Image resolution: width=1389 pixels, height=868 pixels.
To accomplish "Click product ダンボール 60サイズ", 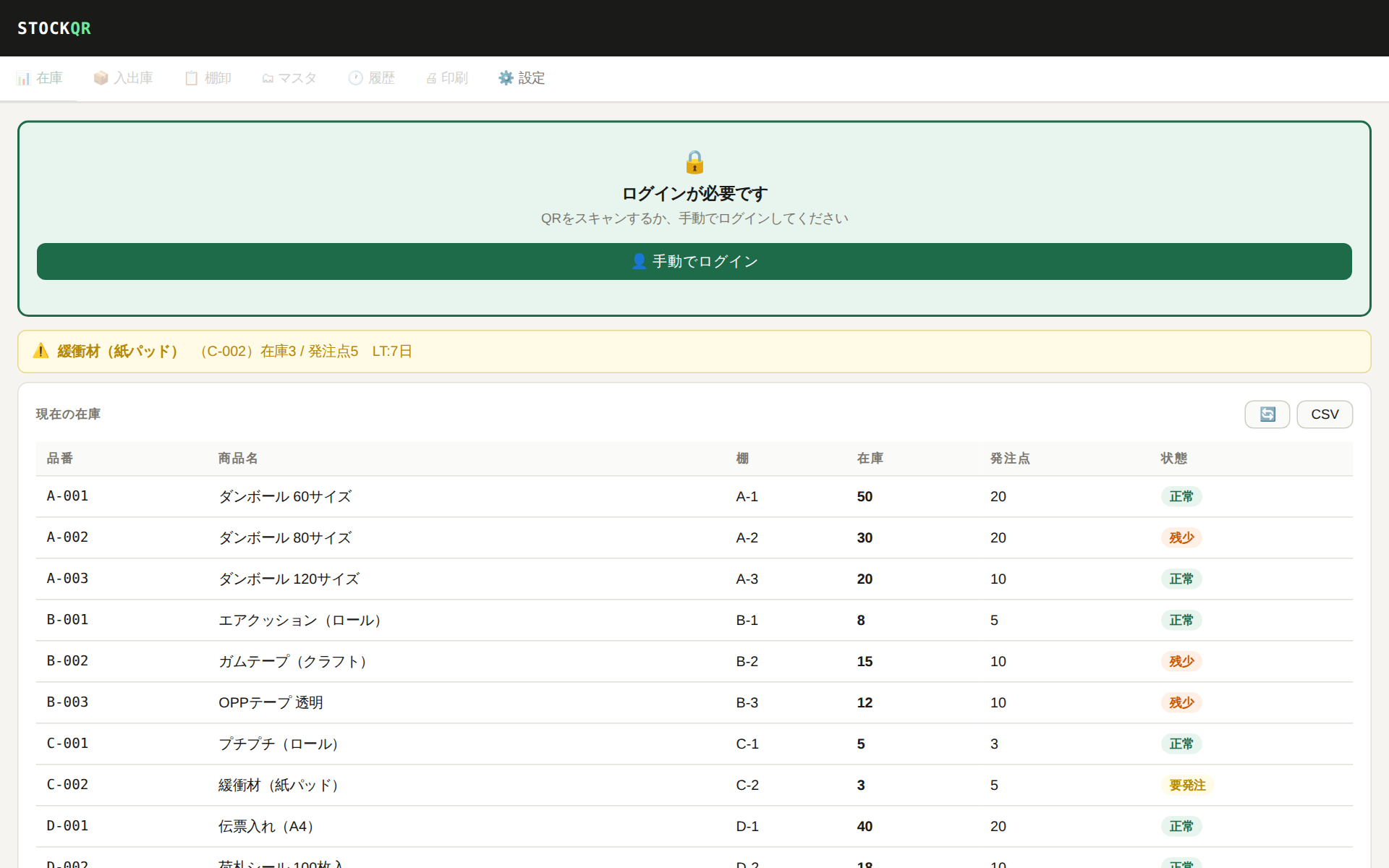I will coord(285,496).
